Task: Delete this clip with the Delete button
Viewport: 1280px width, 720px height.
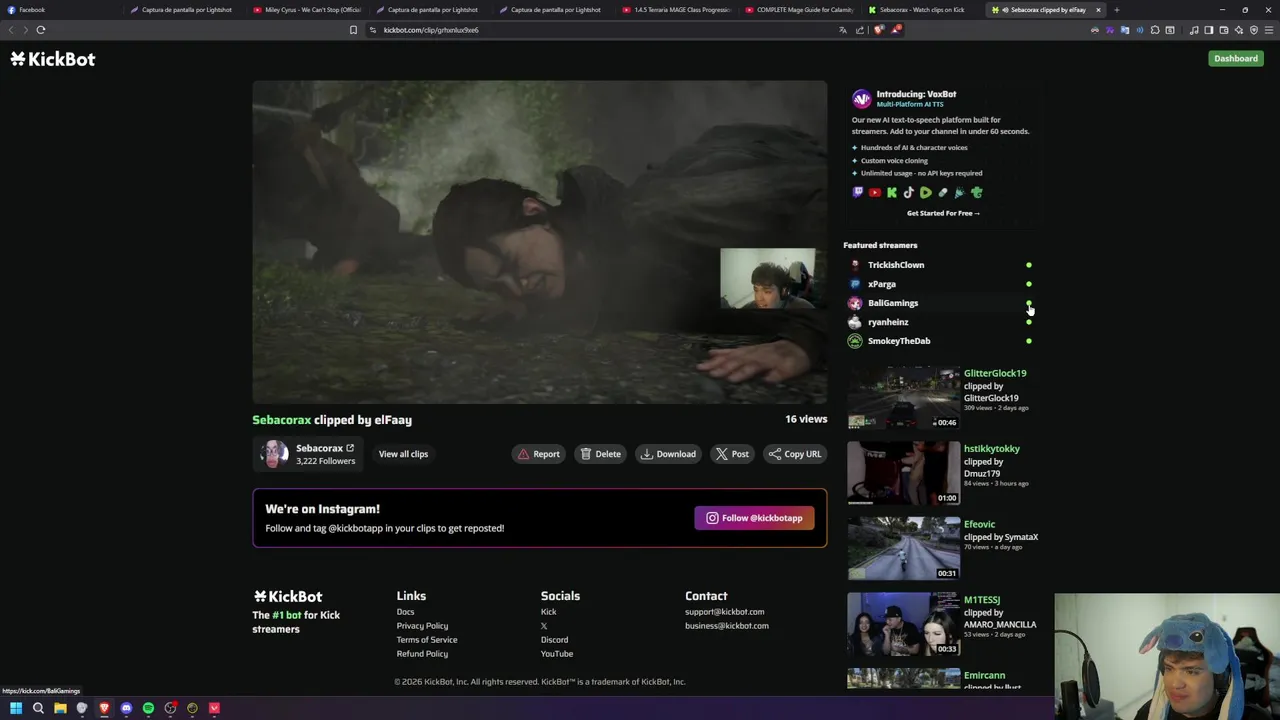Action: pos(600,454)
